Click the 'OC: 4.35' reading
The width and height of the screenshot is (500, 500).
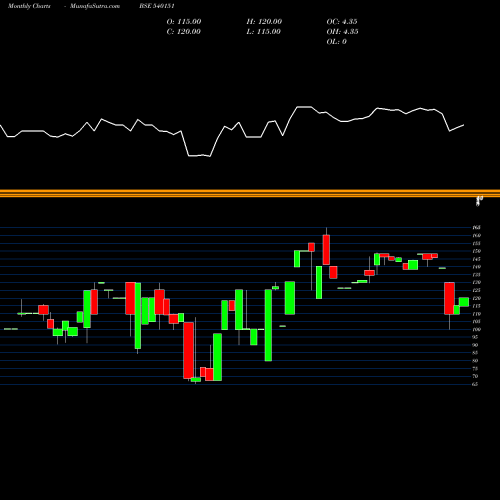[x=342, y=22]
